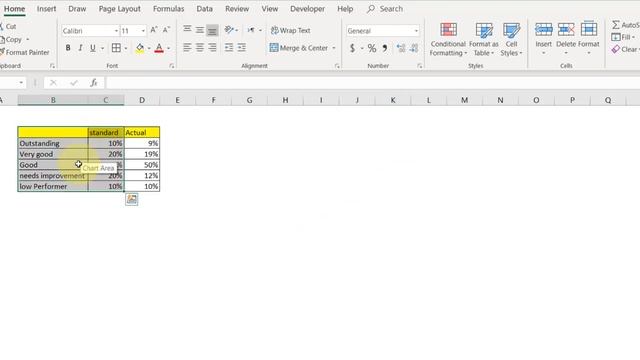Click Copy button
Viewport: 640px width, 360px height.
click(11, 40)
